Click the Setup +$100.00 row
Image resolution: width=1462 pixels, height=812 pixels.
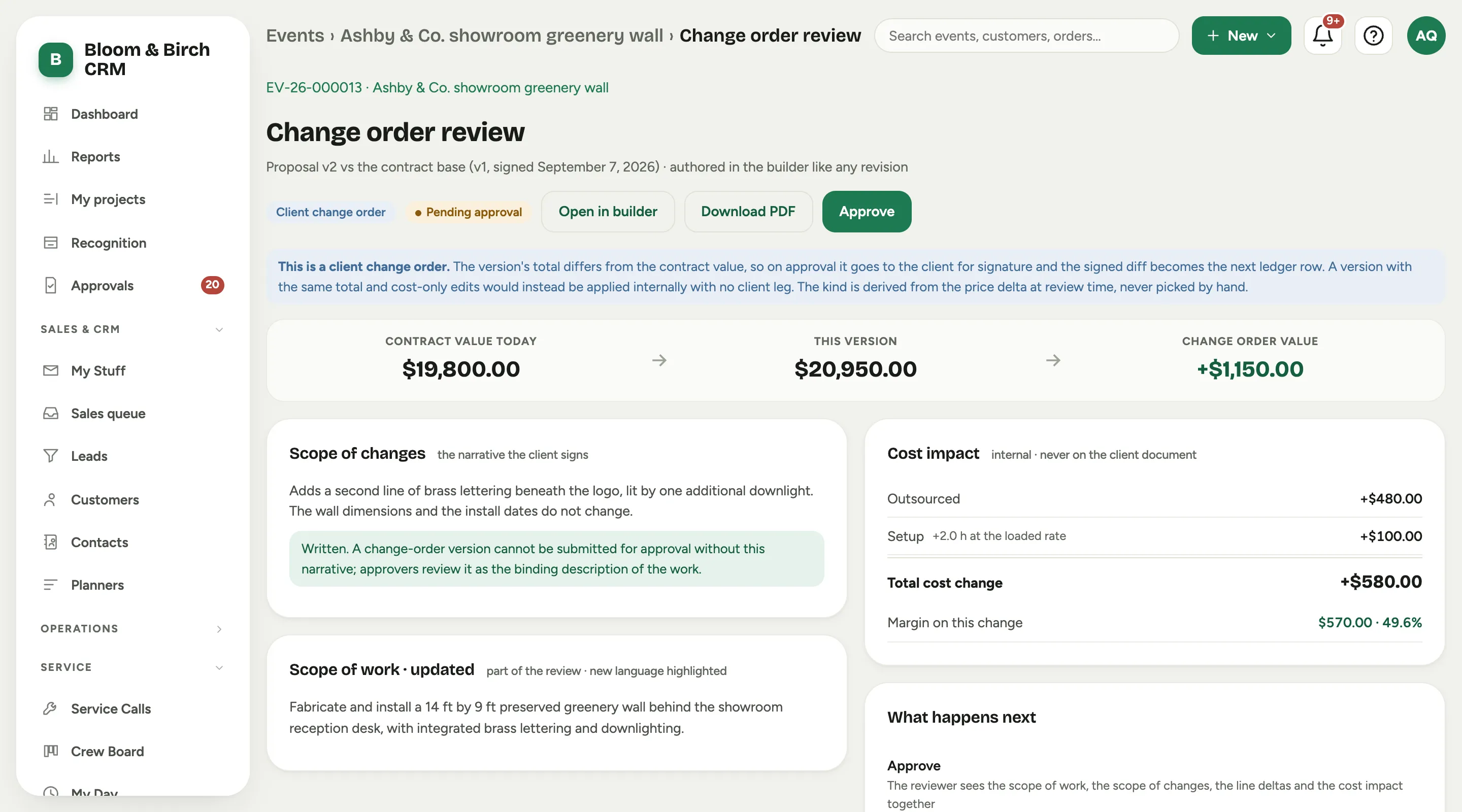1154,536
